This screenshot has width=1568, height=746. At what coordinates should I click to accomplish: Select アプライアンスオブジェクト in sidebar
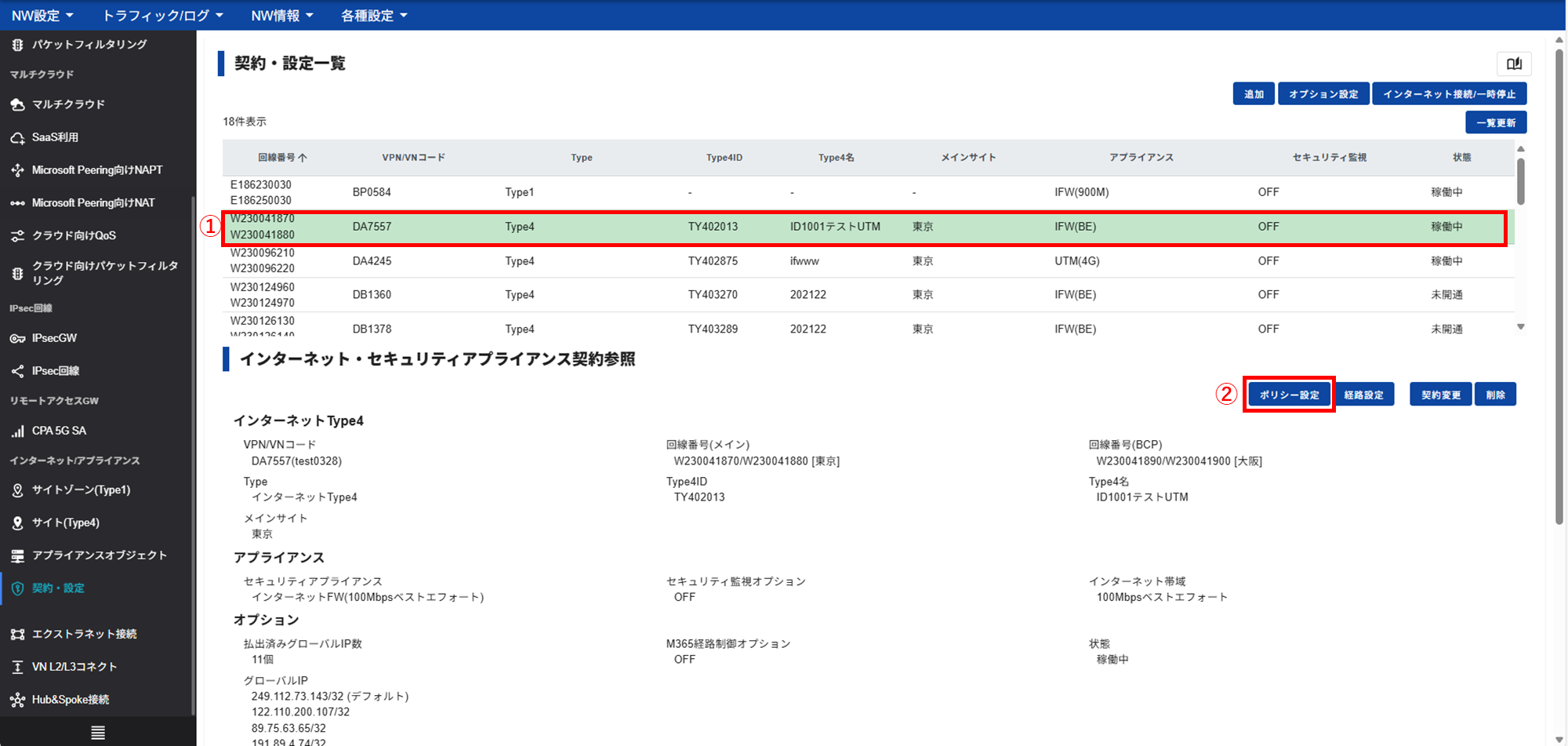(99, 555)
